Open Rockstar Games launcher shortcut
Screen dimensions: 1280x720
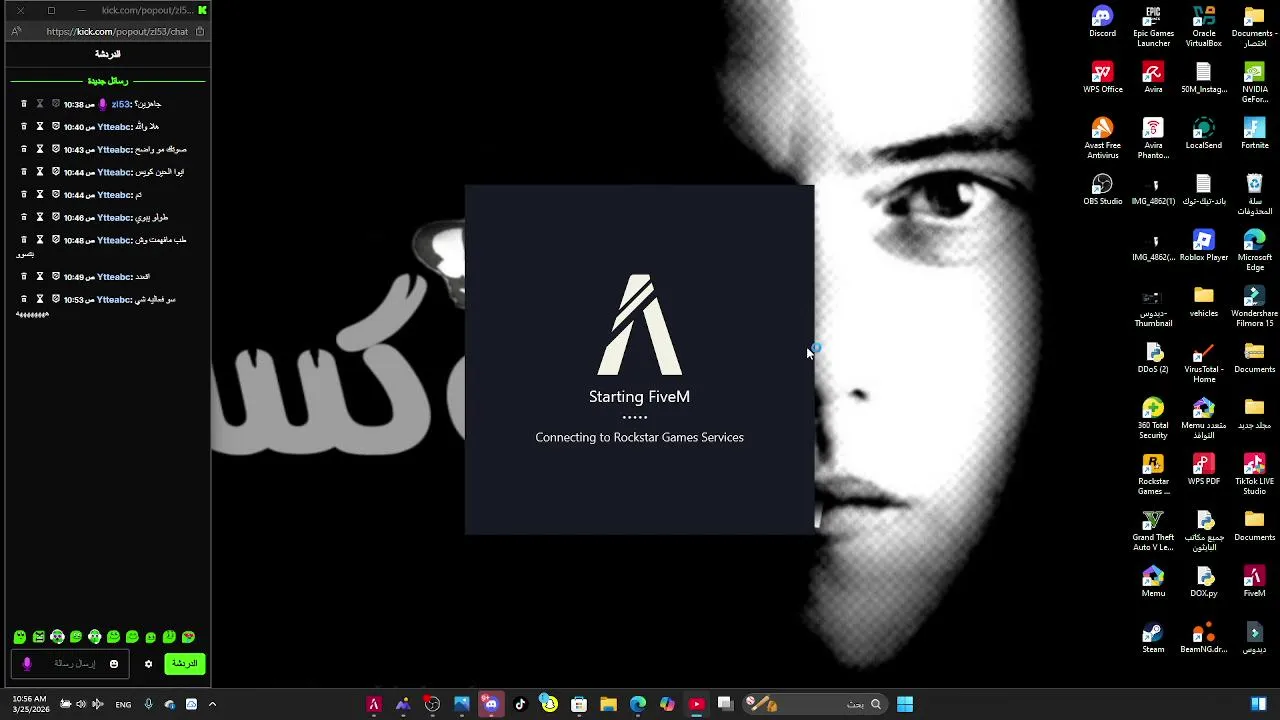tap(1153, 475)
